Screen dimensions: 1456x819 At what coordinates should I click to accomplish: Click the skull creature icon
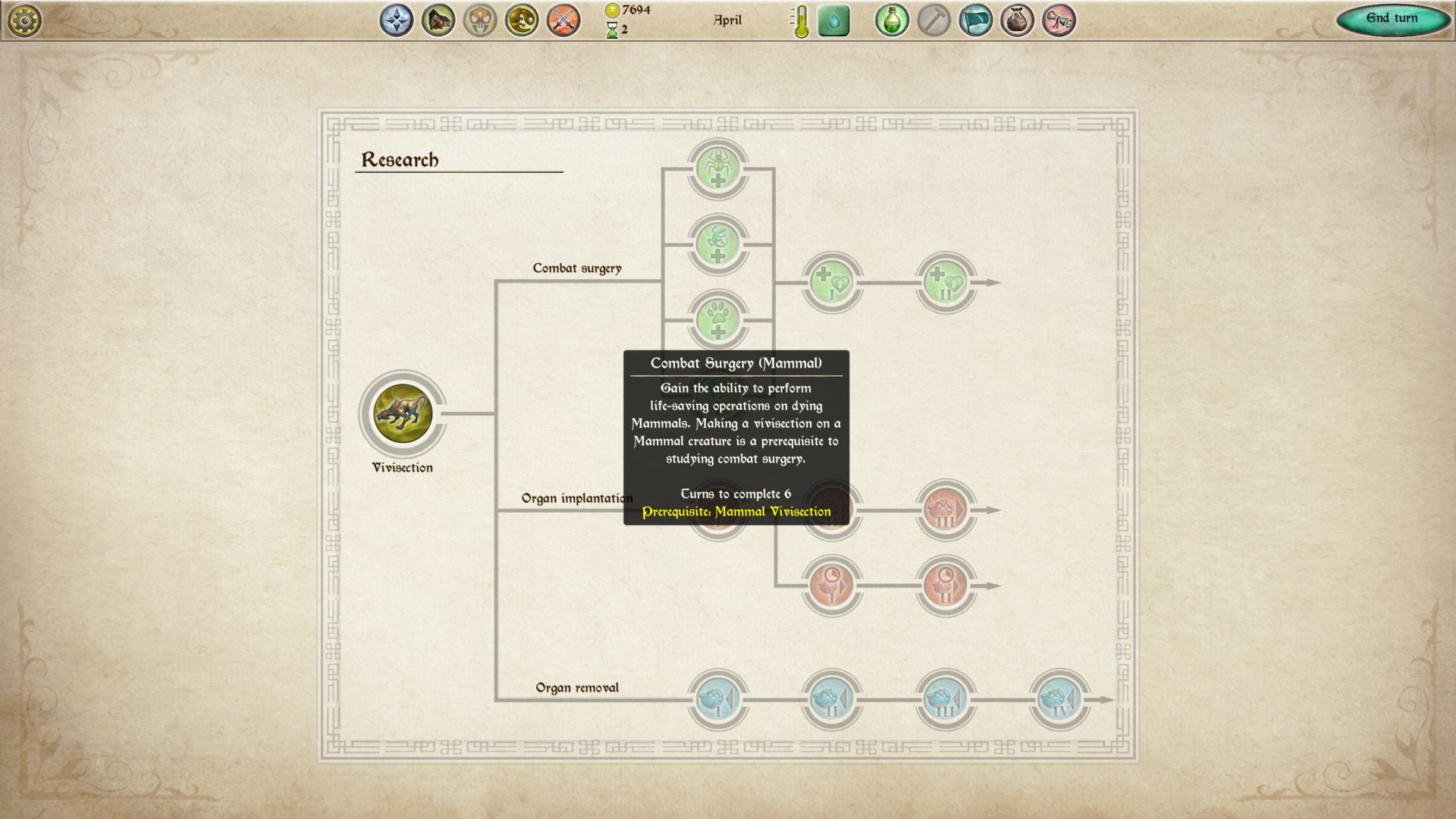tap(480, 20)
